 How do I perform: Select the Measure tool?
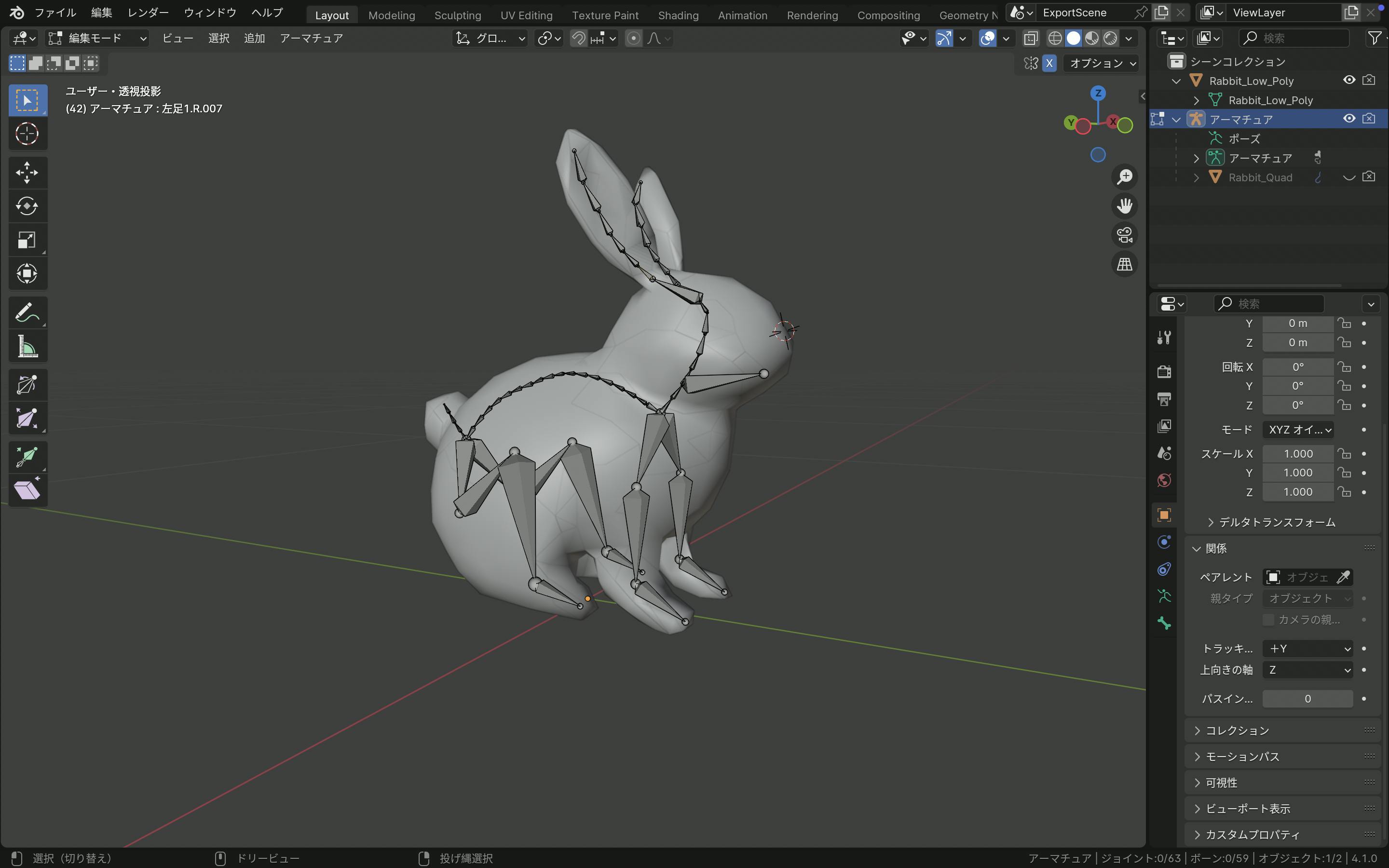tap(27, 347)
